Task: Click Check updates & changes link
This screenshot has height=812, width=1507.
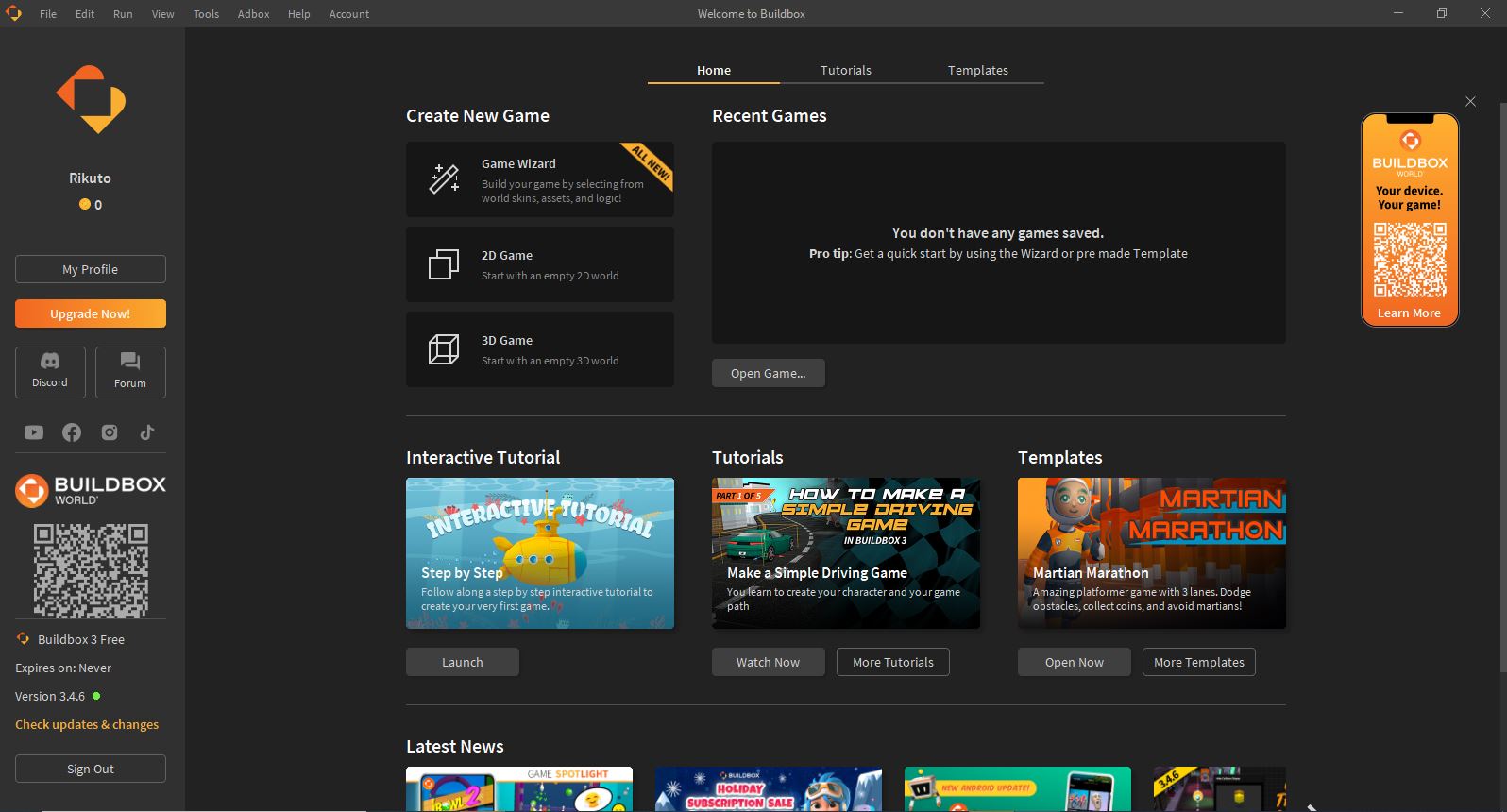Action: coord(87,724)
